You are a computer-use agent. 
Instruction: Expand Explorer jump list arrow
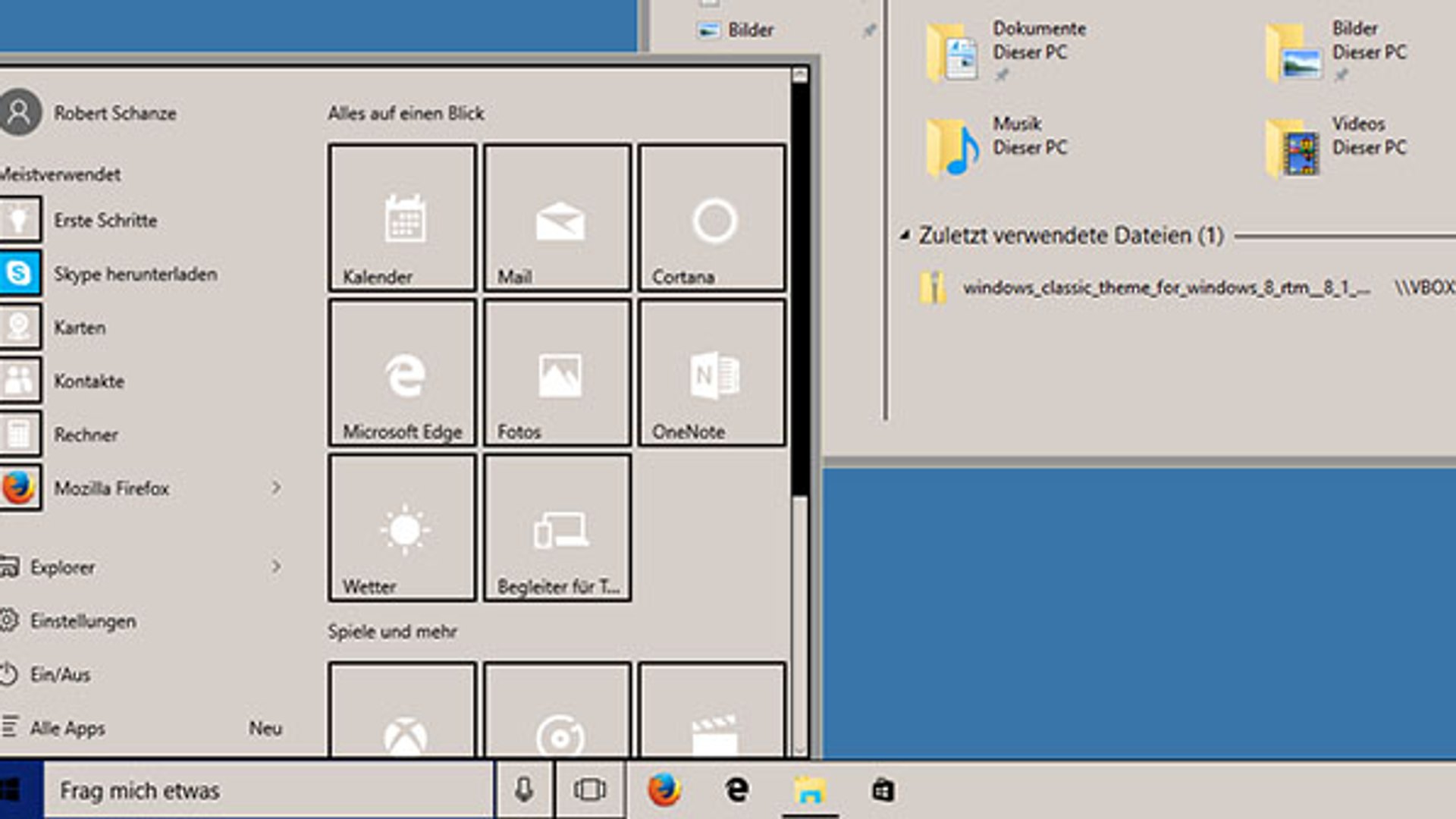pos(276,566)
